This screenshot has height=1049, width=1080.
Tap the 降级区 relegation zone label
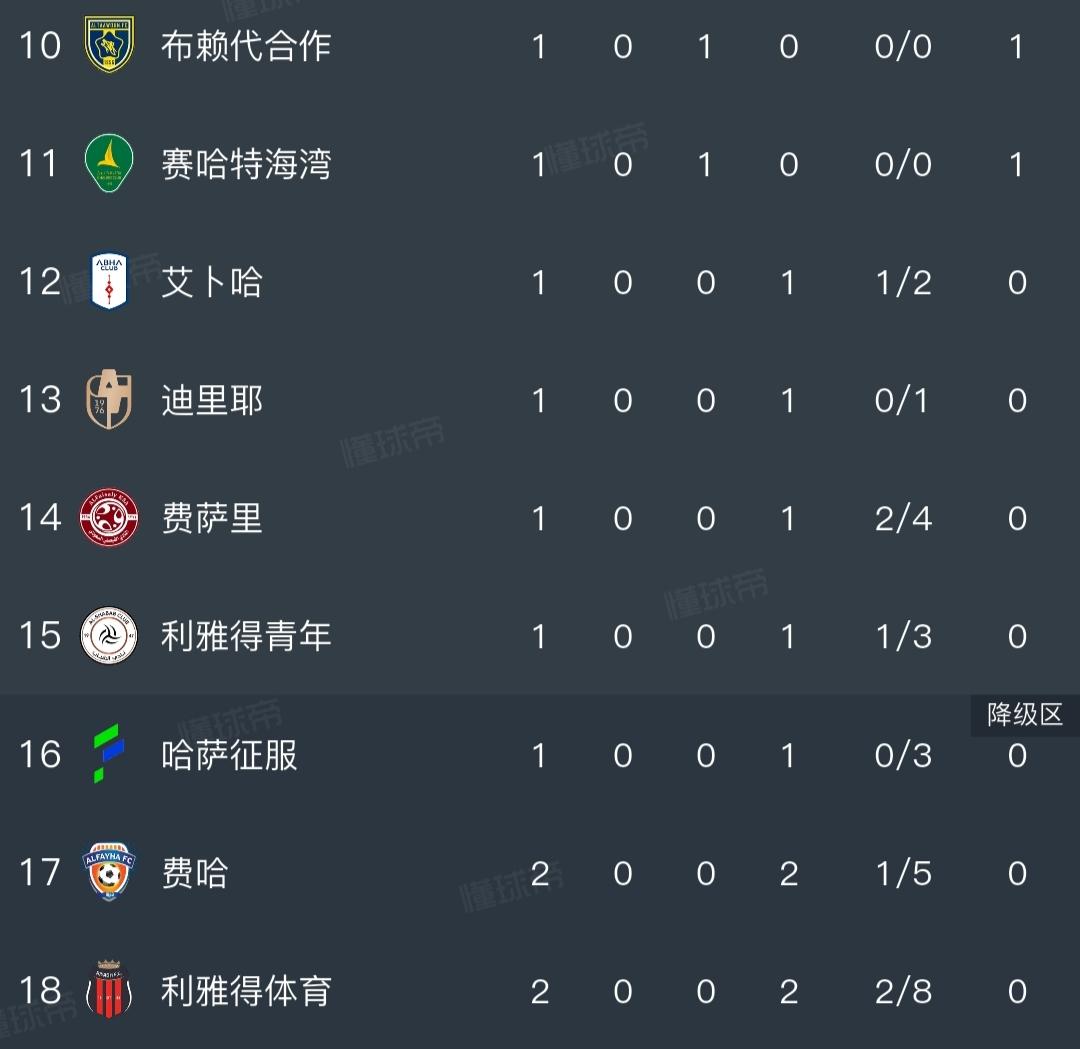[x=1024, y=715]
